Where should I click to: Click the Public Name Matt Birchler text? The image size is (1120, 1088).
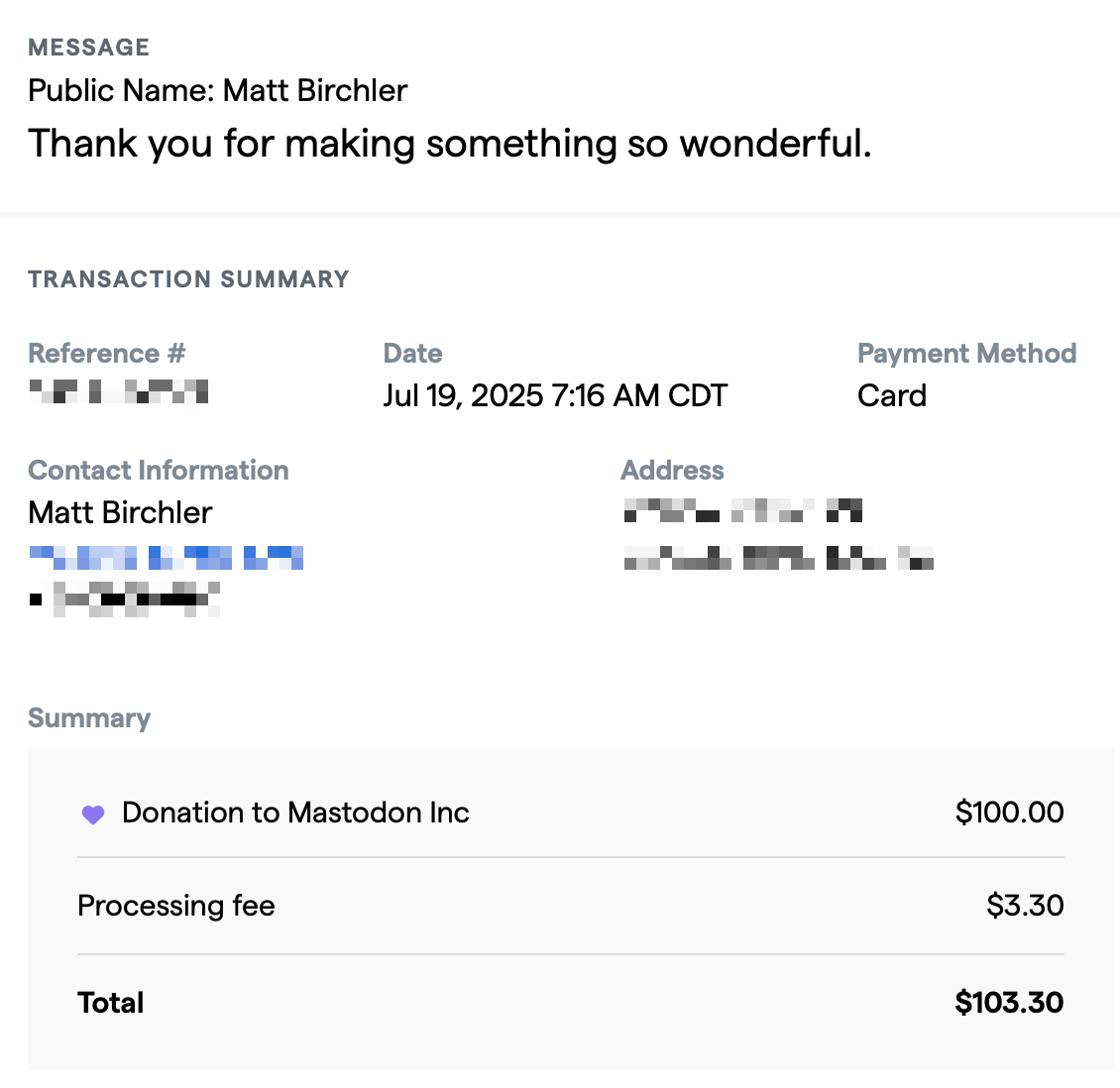click(217, 91)
